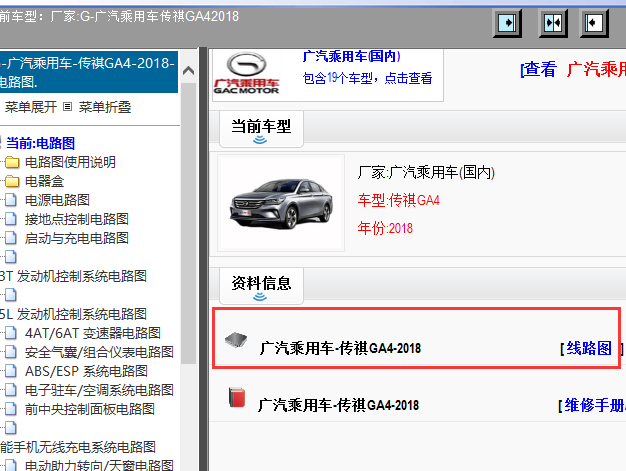
Task: Click the gray chip icon beside 线路图 entry
Action: coord(236,340)
